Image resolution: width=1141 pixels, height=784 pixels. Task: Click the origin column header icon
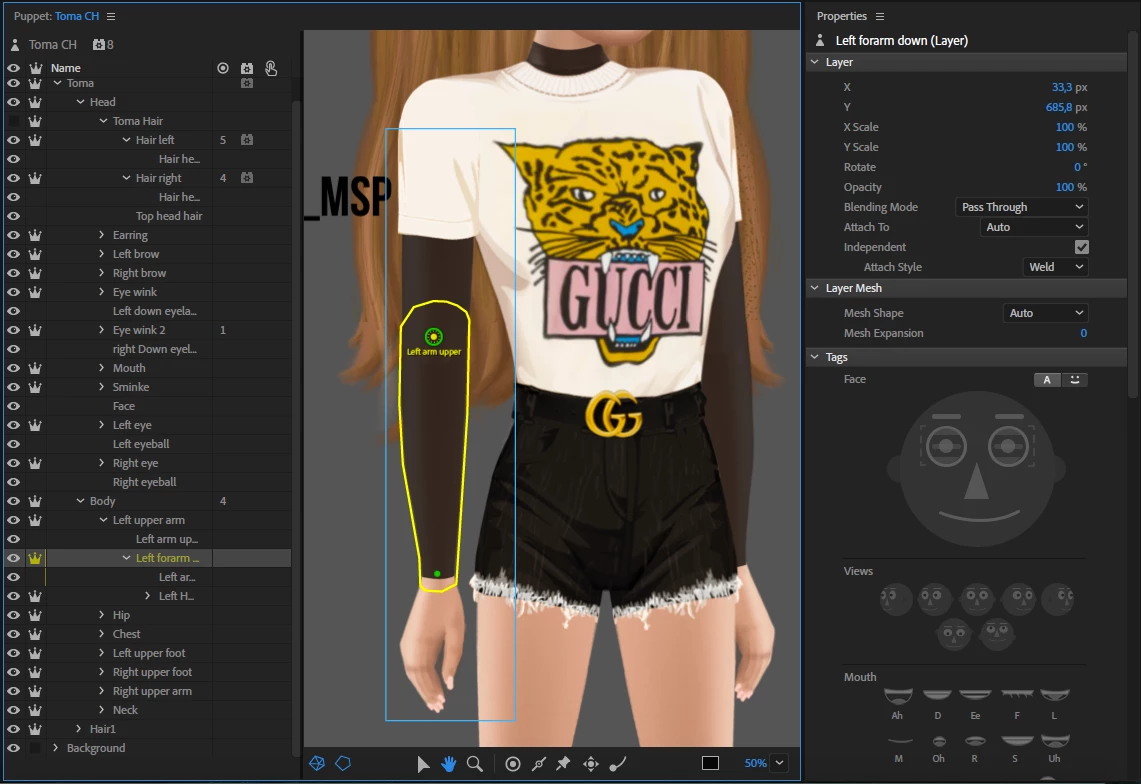click(x=223, y=68)
